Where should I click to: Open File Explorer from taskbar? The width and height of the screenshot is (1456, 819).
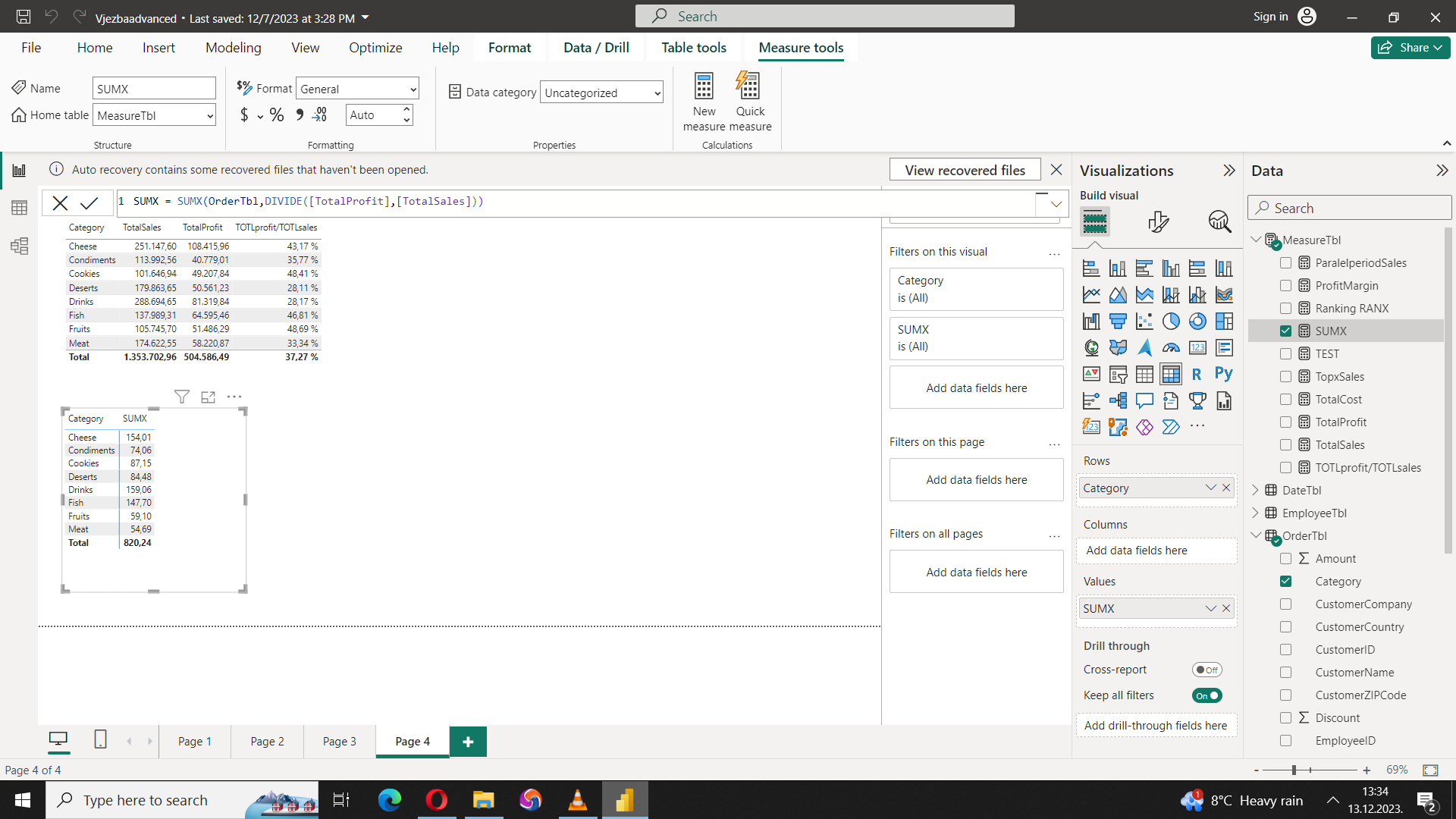click(483, 800)
